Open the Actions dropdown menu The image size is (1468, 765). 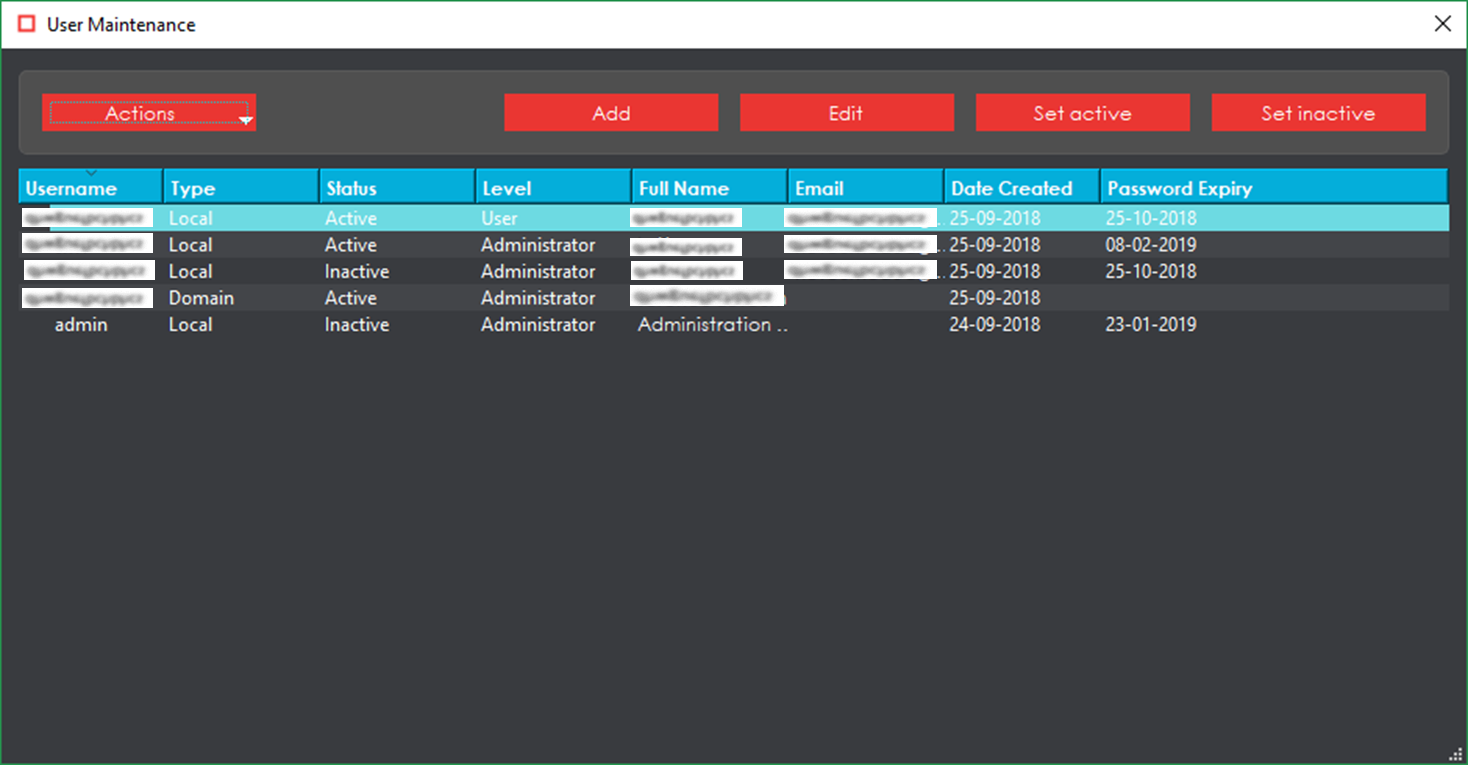pyautogui.click(x=140, y=113)
